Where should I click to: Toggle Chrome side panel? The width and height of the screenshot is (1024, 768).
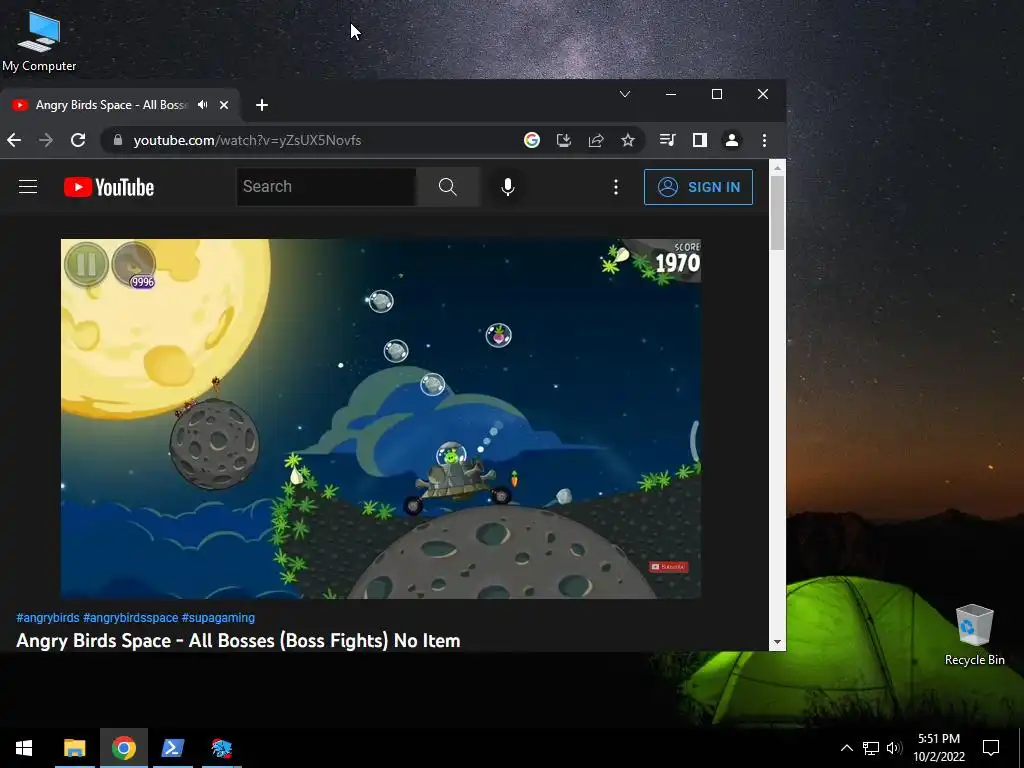tap(699, 140)
